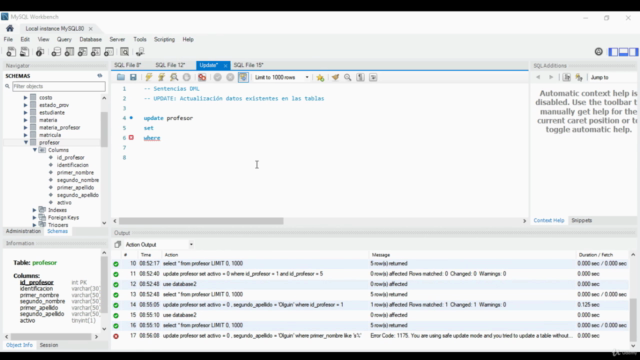Reconnect to DBMS toolbar icon
This screenshot has height=360, width=640.
(x=140, y=52)
